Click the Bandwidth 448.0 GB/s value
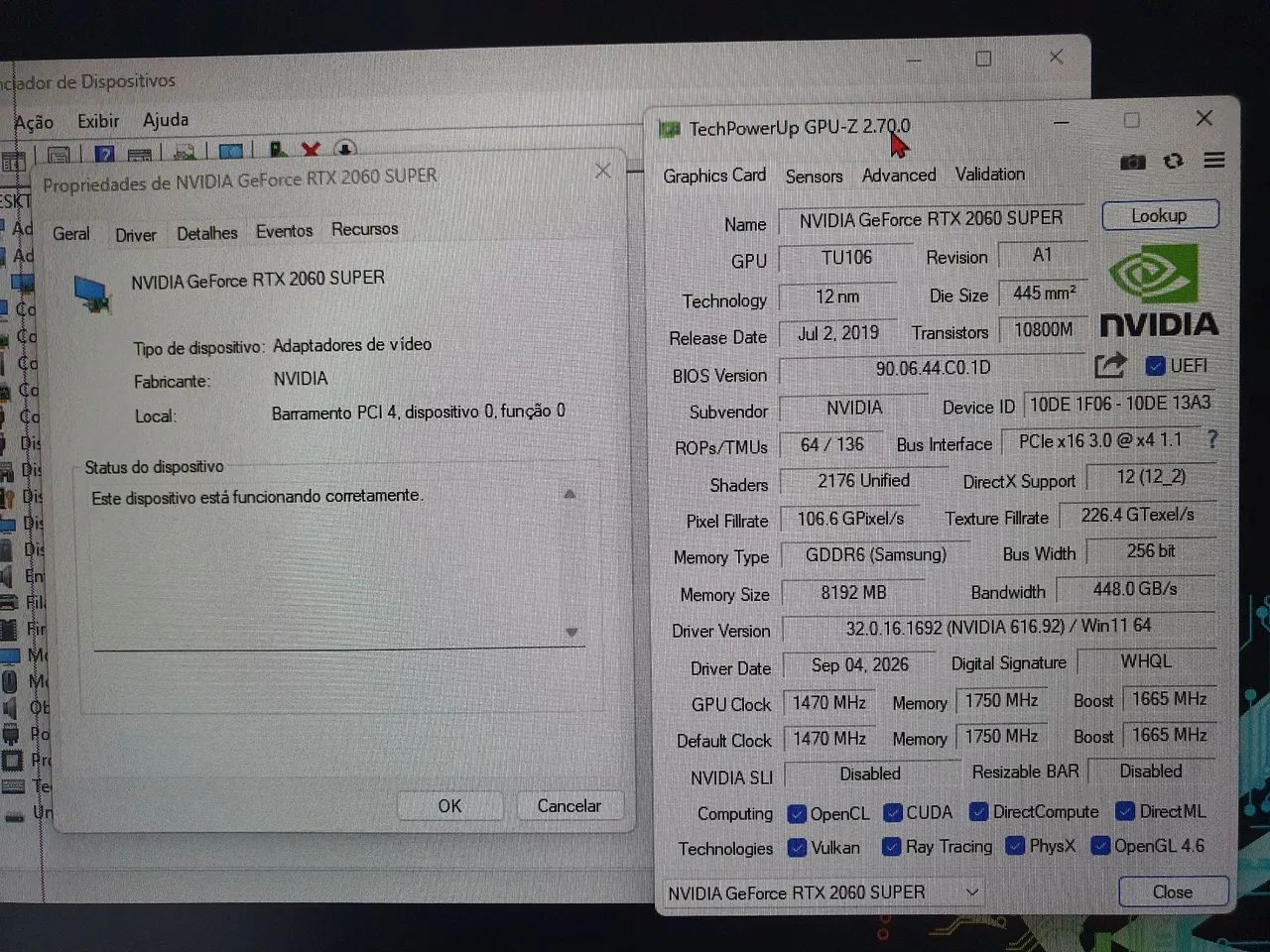1270x952 pixels. [x=1135, y=590]
